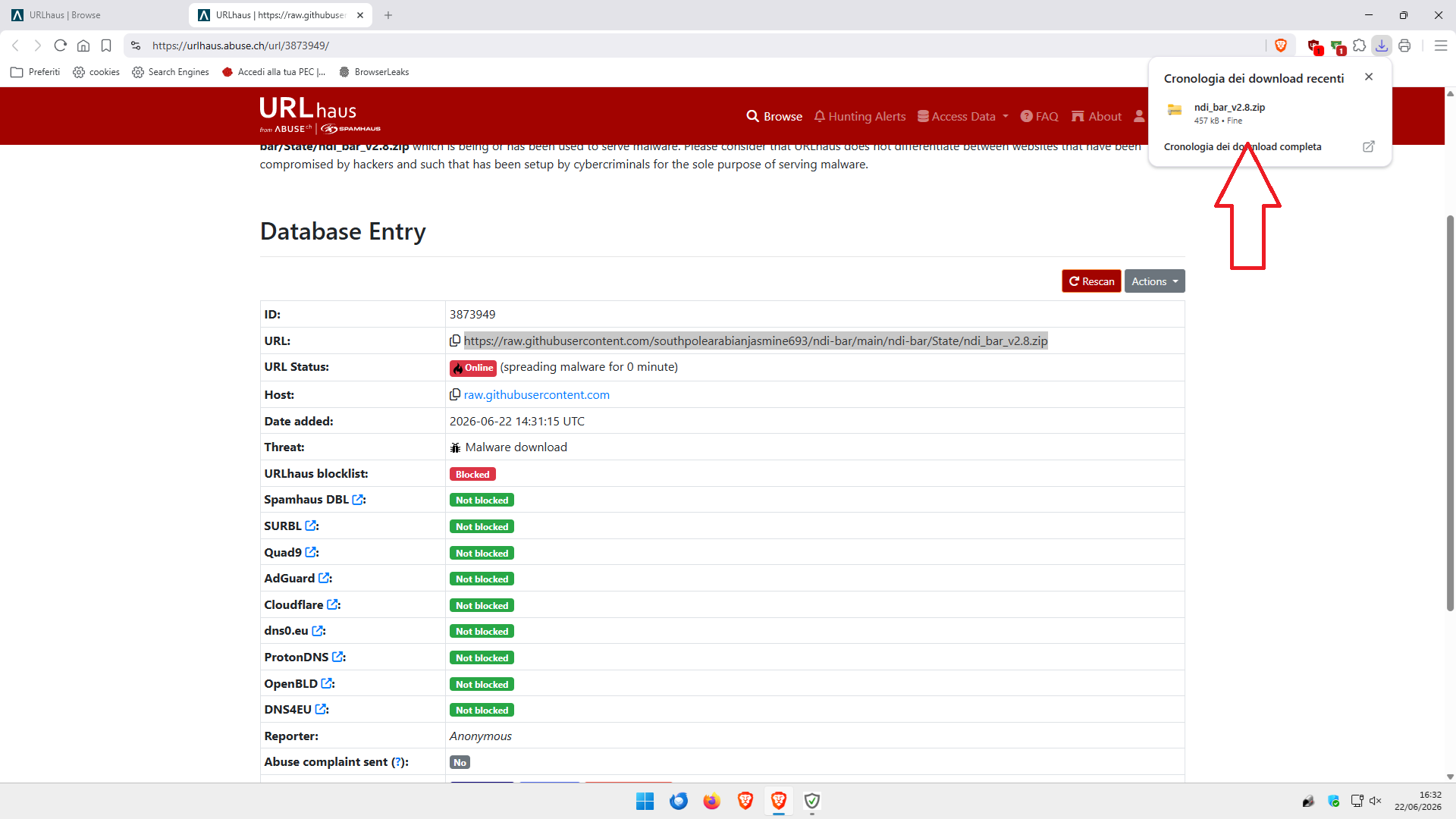Click the Print toolbar icon
Screen dimensions: 1456x819
[x=1404, y=45]
